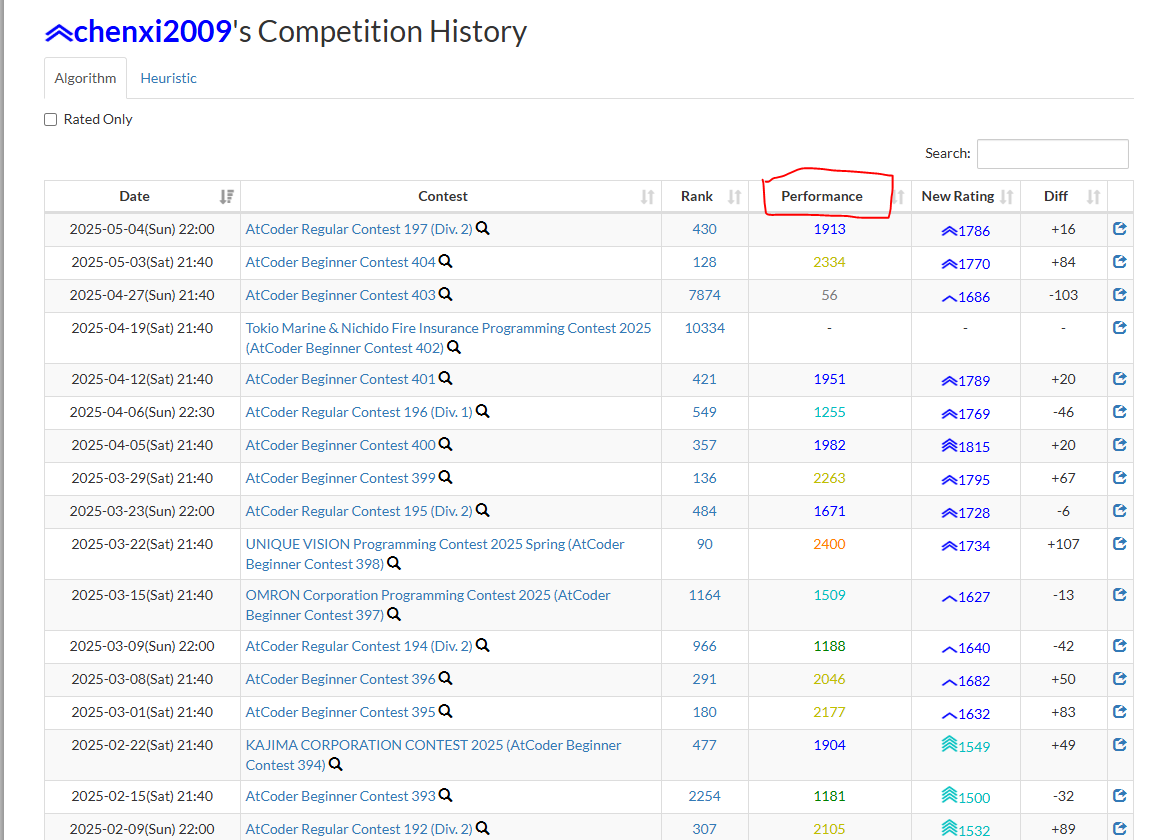Click performance value 2334
Image resolution: width=1155 pixels, height=840 pixels.
tap(829, 262)
